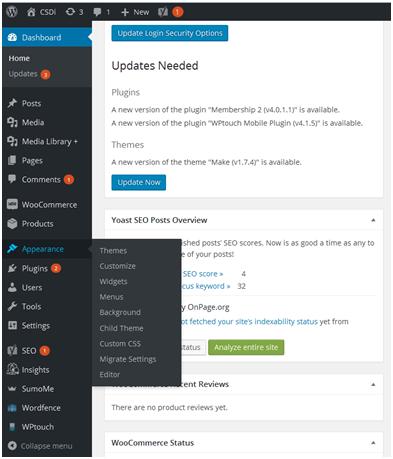This screenshot has width=393, height=459.
Task: Toggle the Recent Reviews panel arrow
Action: (x=373, y=384)
